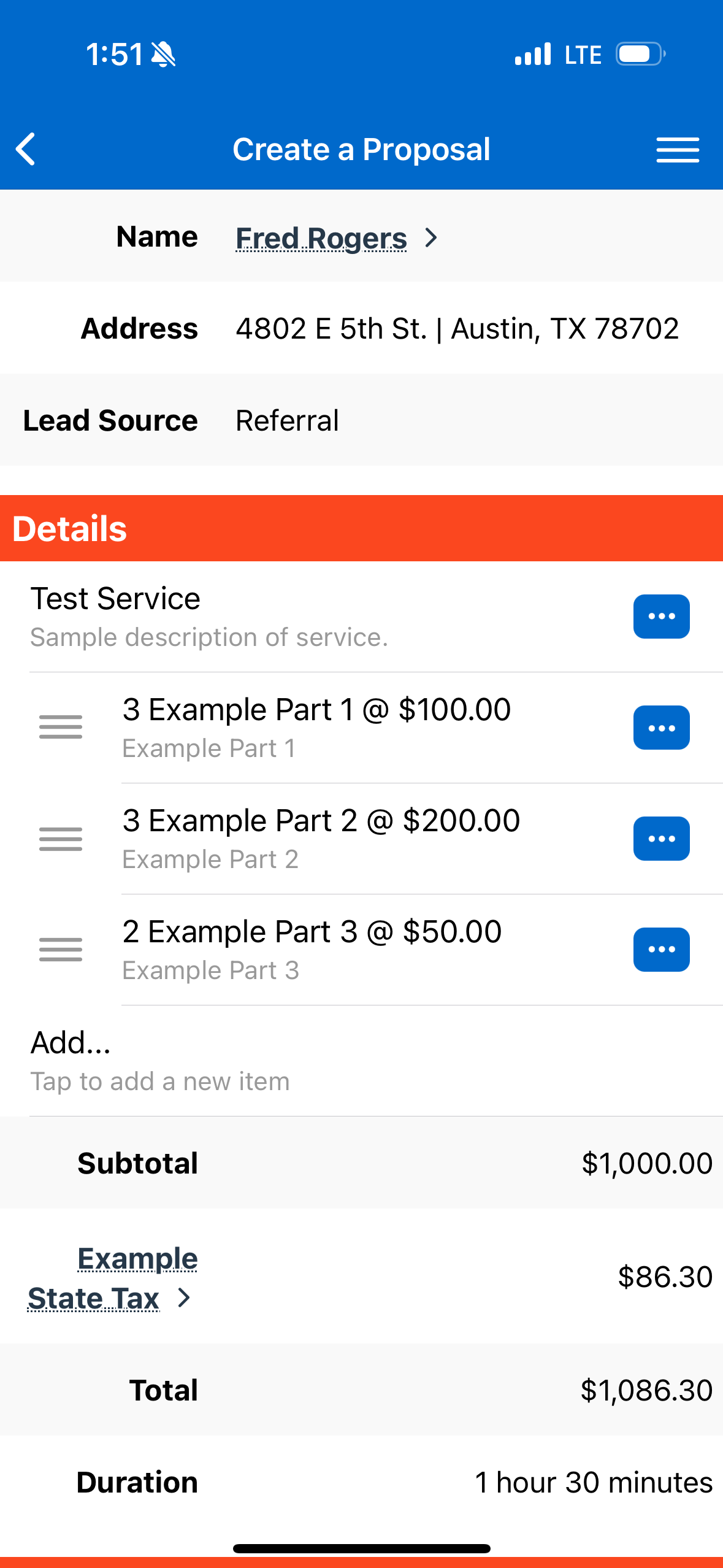Open more options for Example Part 1
723x1568 pixels.
[x=661, y=728]
